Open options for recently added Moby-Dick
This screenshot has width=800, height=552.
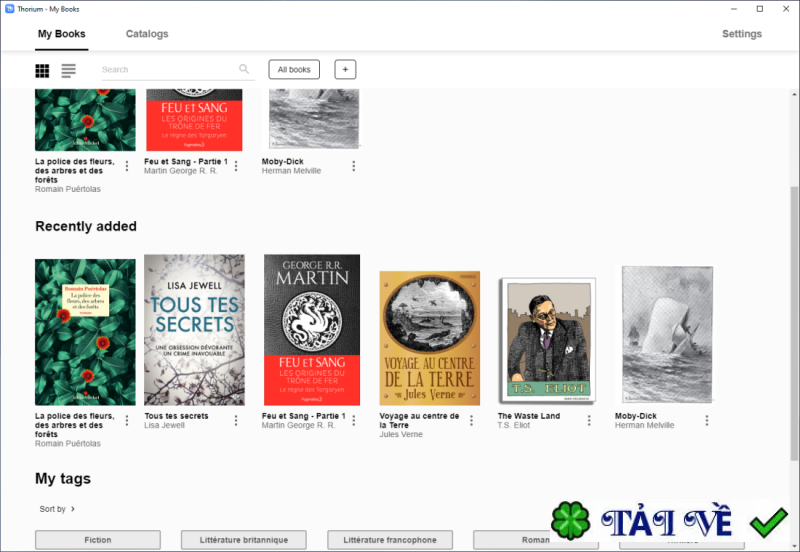[707, 420]
